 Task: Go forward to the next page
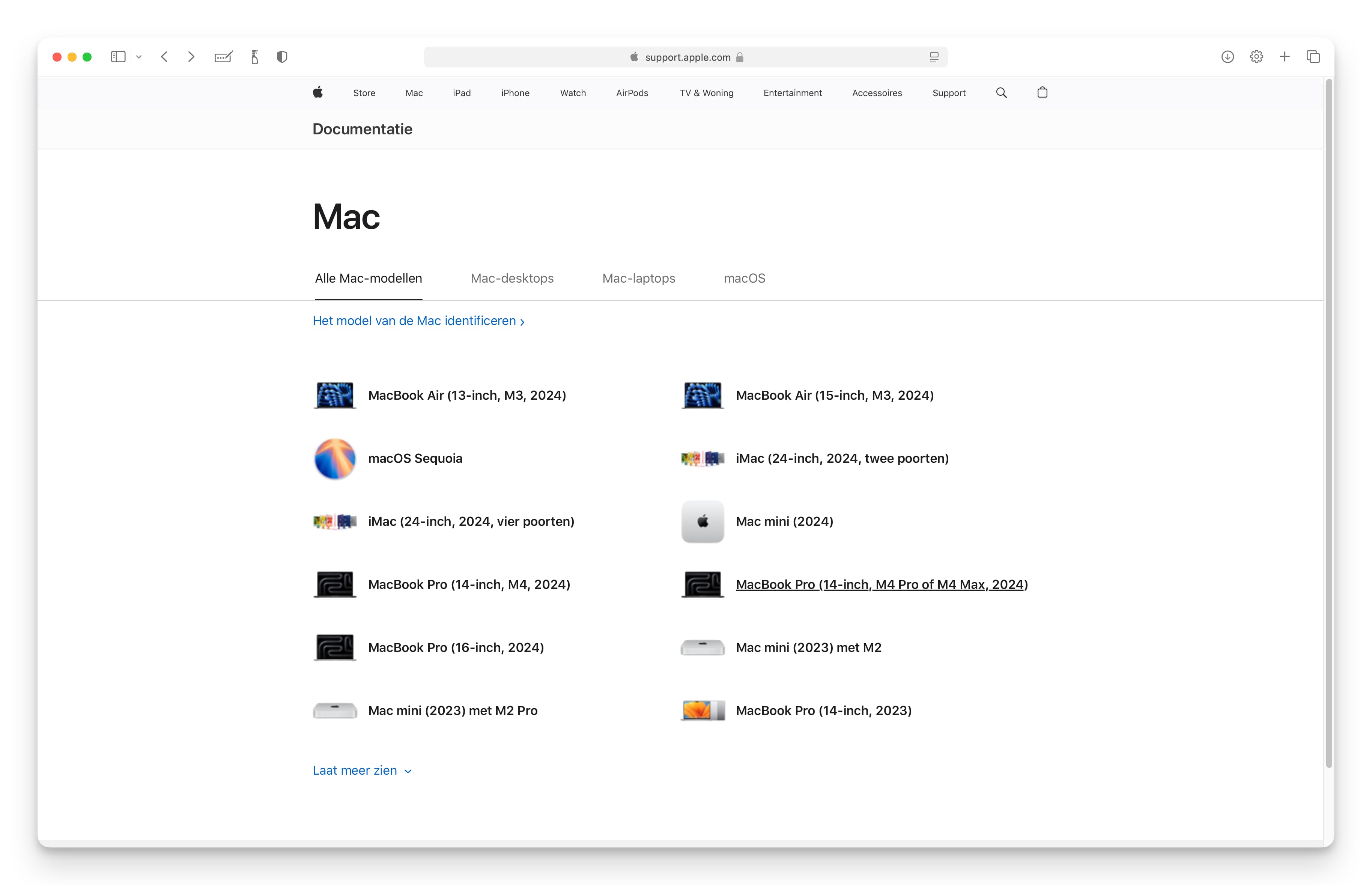point(191,57)
